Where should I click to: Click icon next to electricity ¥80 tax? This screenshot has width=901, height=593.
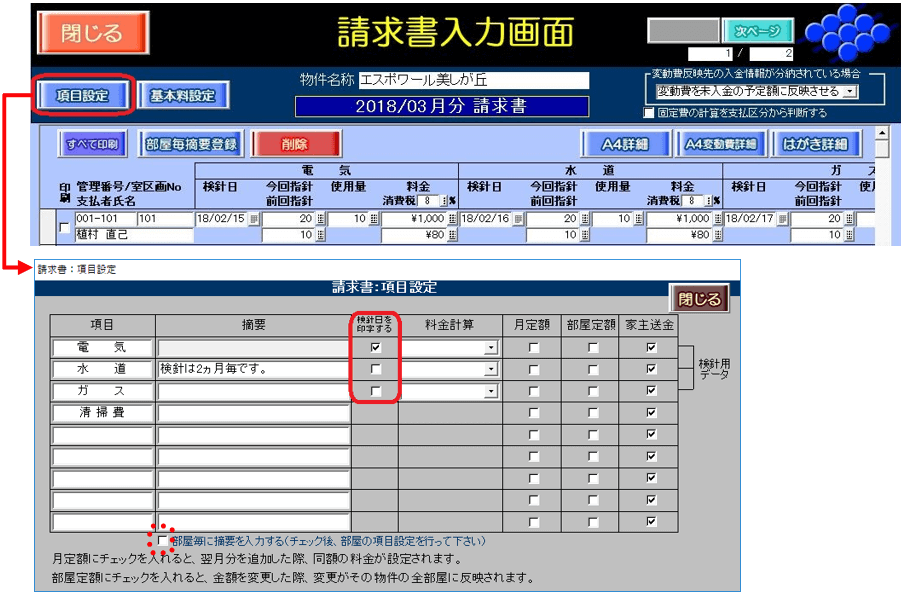(x=451, y=235)
